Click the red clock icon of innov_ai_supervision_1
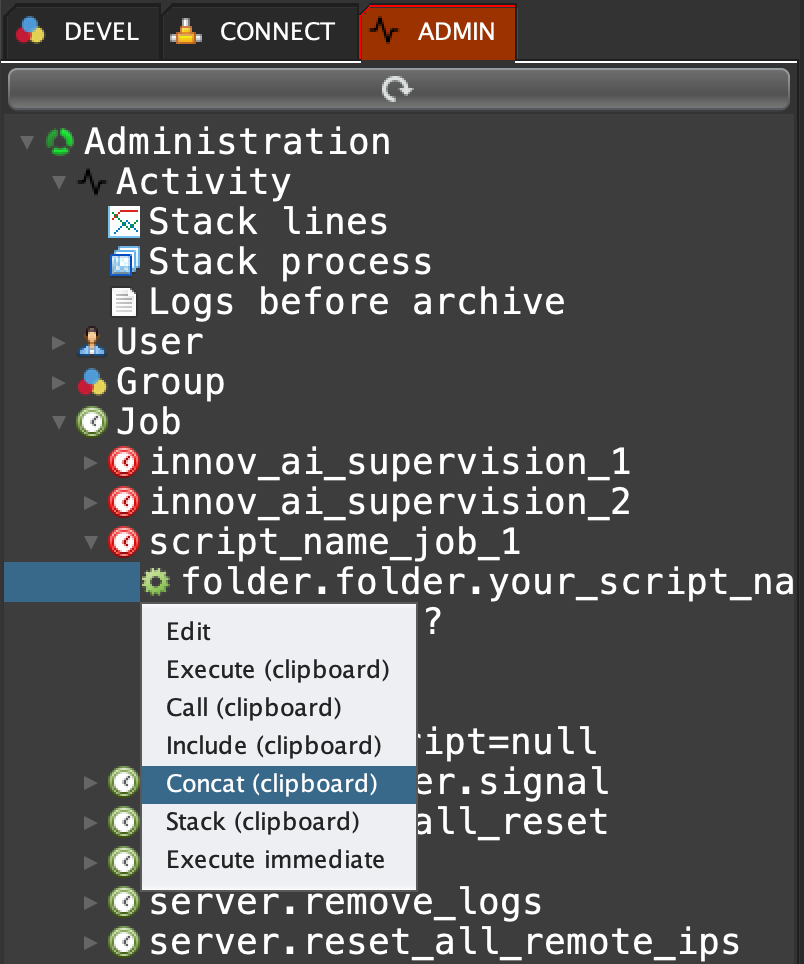Screen dimensions: 804x964 click(123, 462)
